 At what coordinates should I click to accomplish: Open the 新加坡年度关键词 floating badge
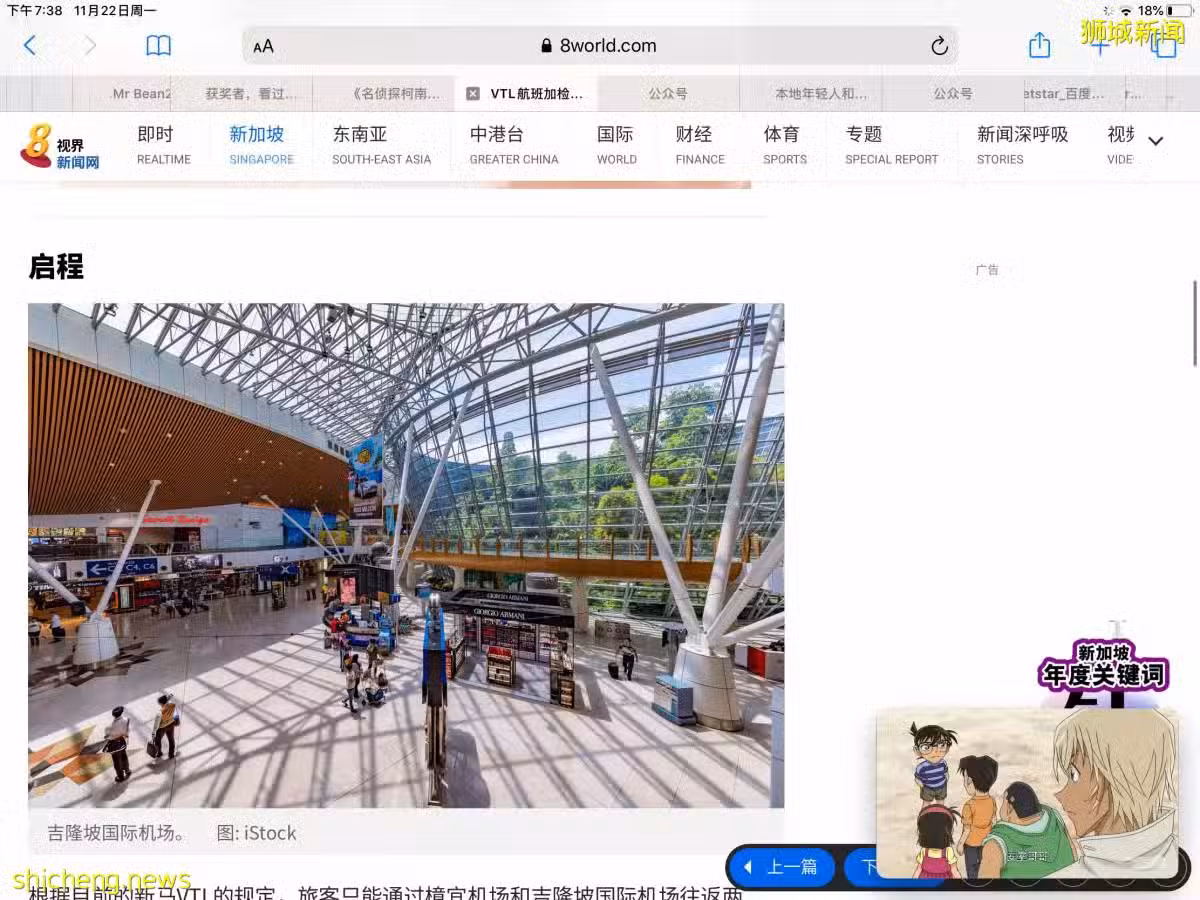click(x=1104, y=666)
